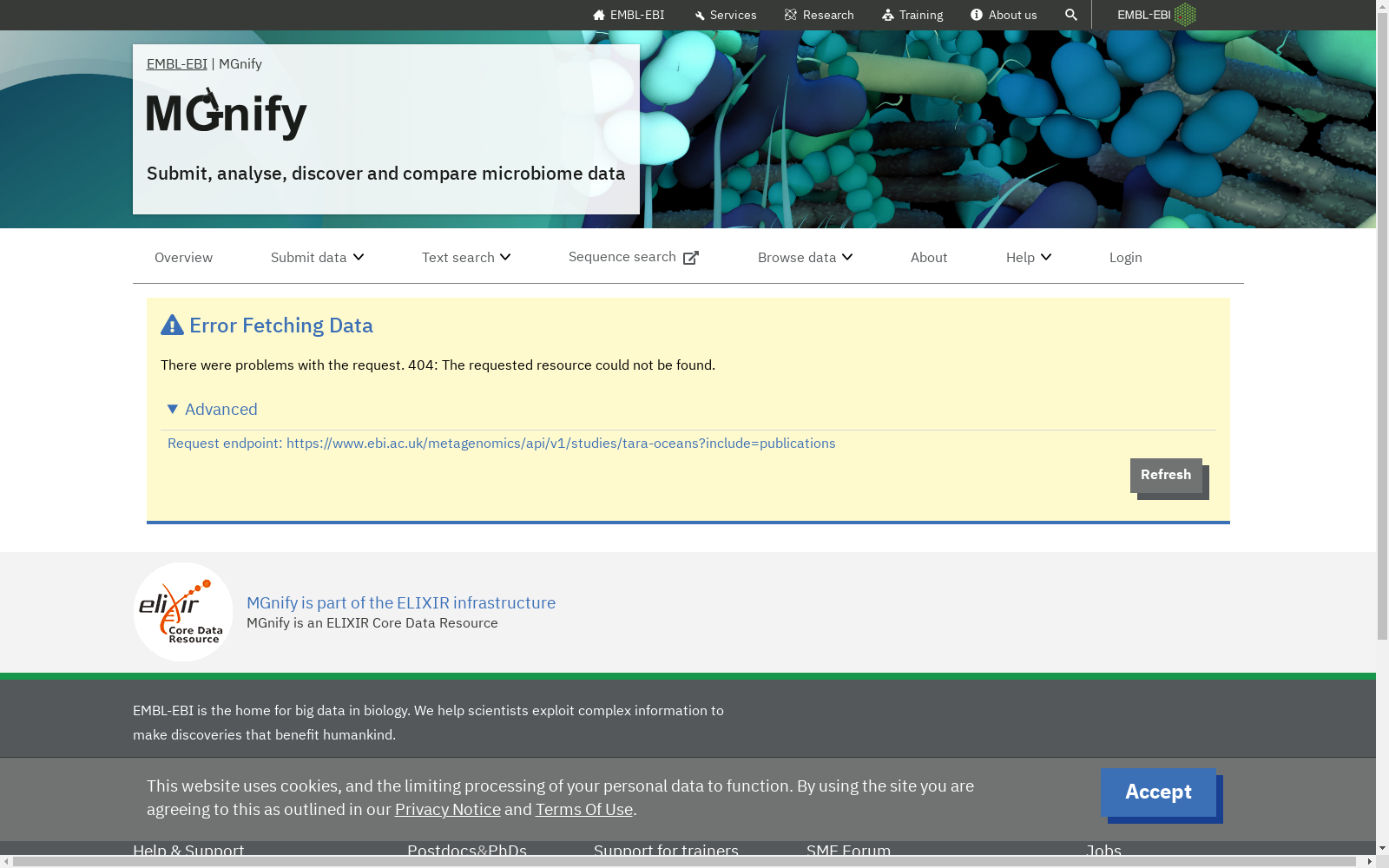Viewport: 1389px width, 868px height.
Task: Open the Privacy Notice link
Action: click(448, 809)
